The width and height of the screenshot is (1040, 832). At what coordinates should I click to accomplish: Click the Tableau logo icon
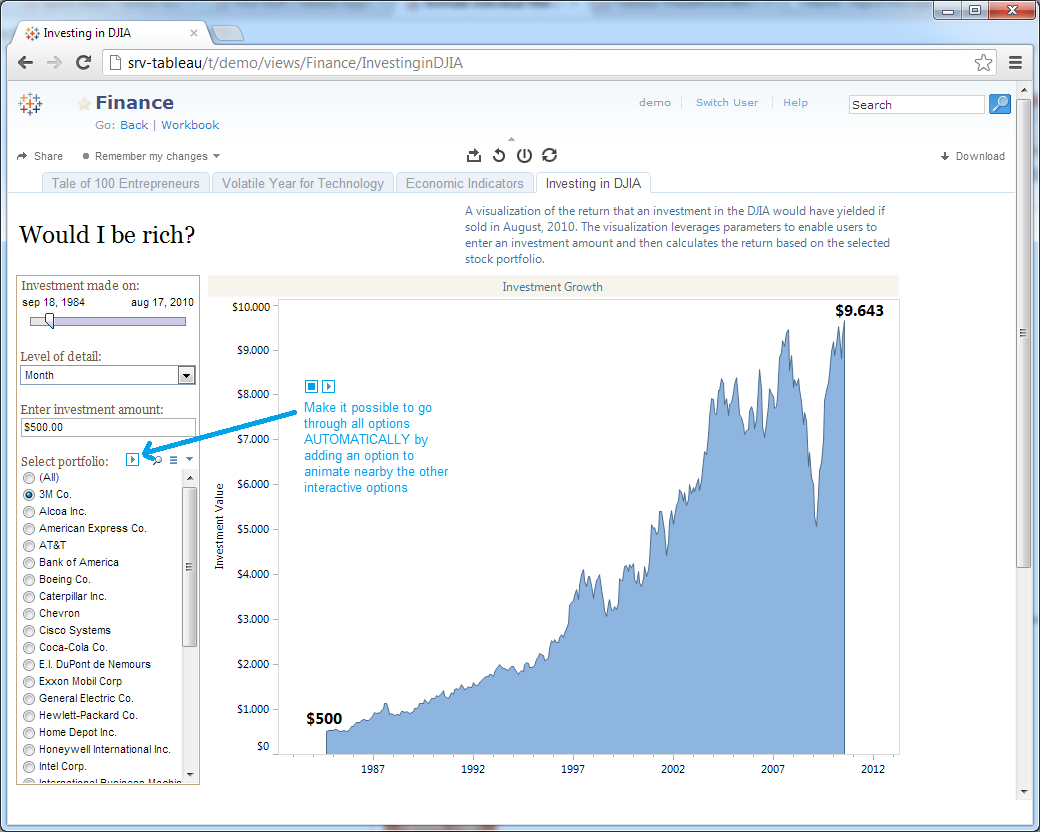(31, 103)
